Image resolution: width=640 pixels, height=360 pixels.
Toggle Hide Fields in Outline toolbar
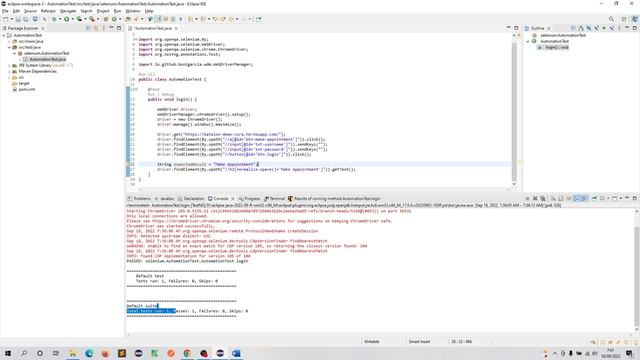point(589,28)
